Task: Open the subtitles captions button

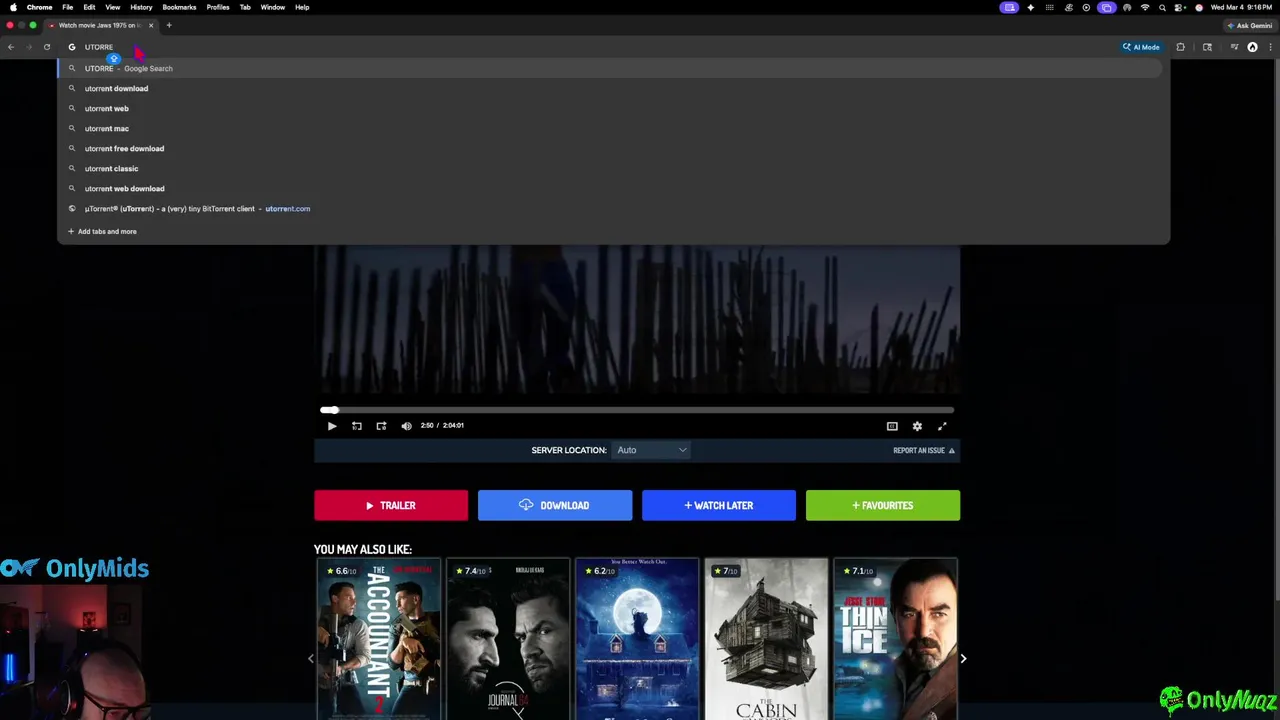Action: [892, 426]
